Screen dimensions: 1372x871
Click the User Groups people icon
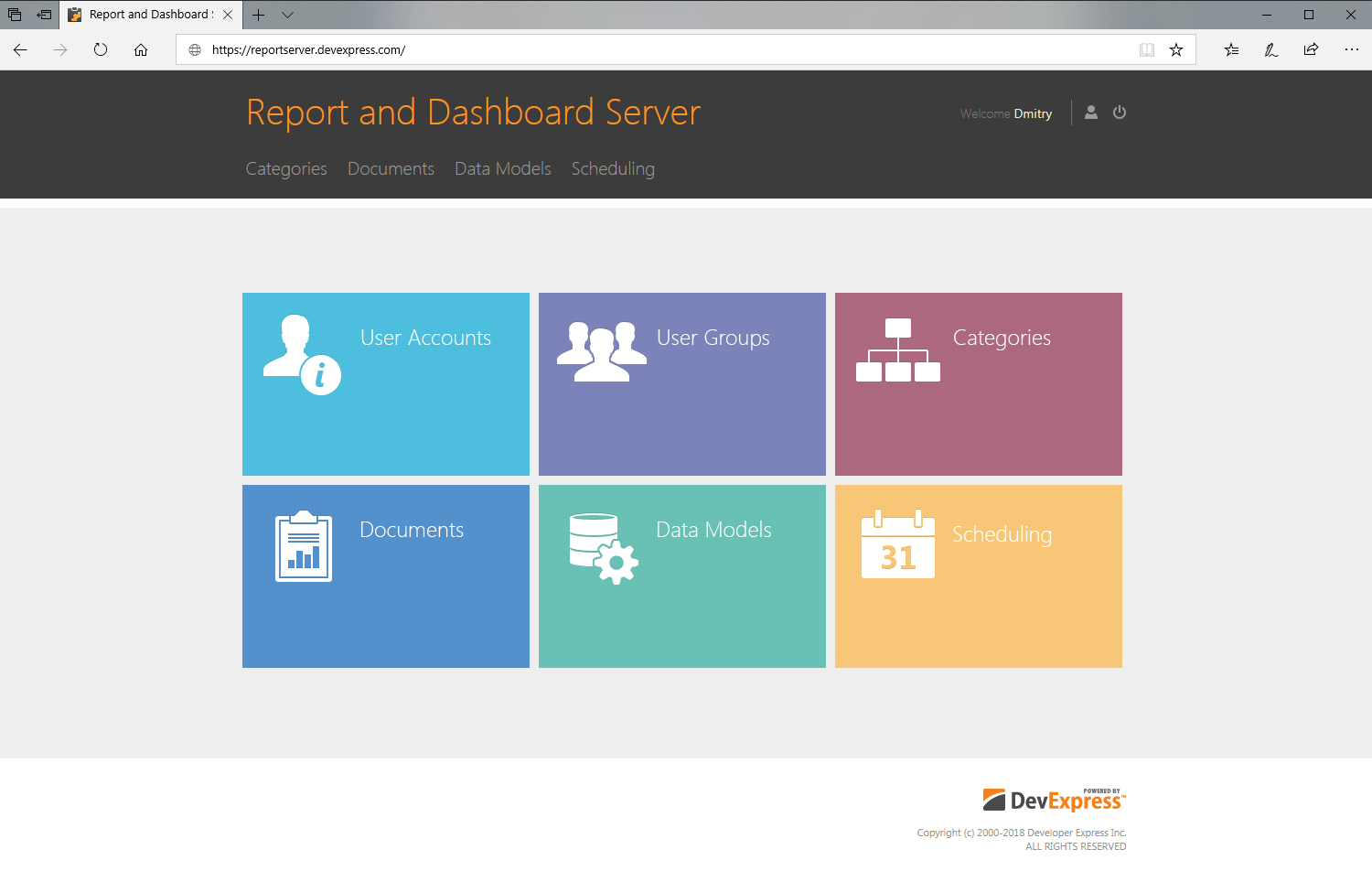602,351
